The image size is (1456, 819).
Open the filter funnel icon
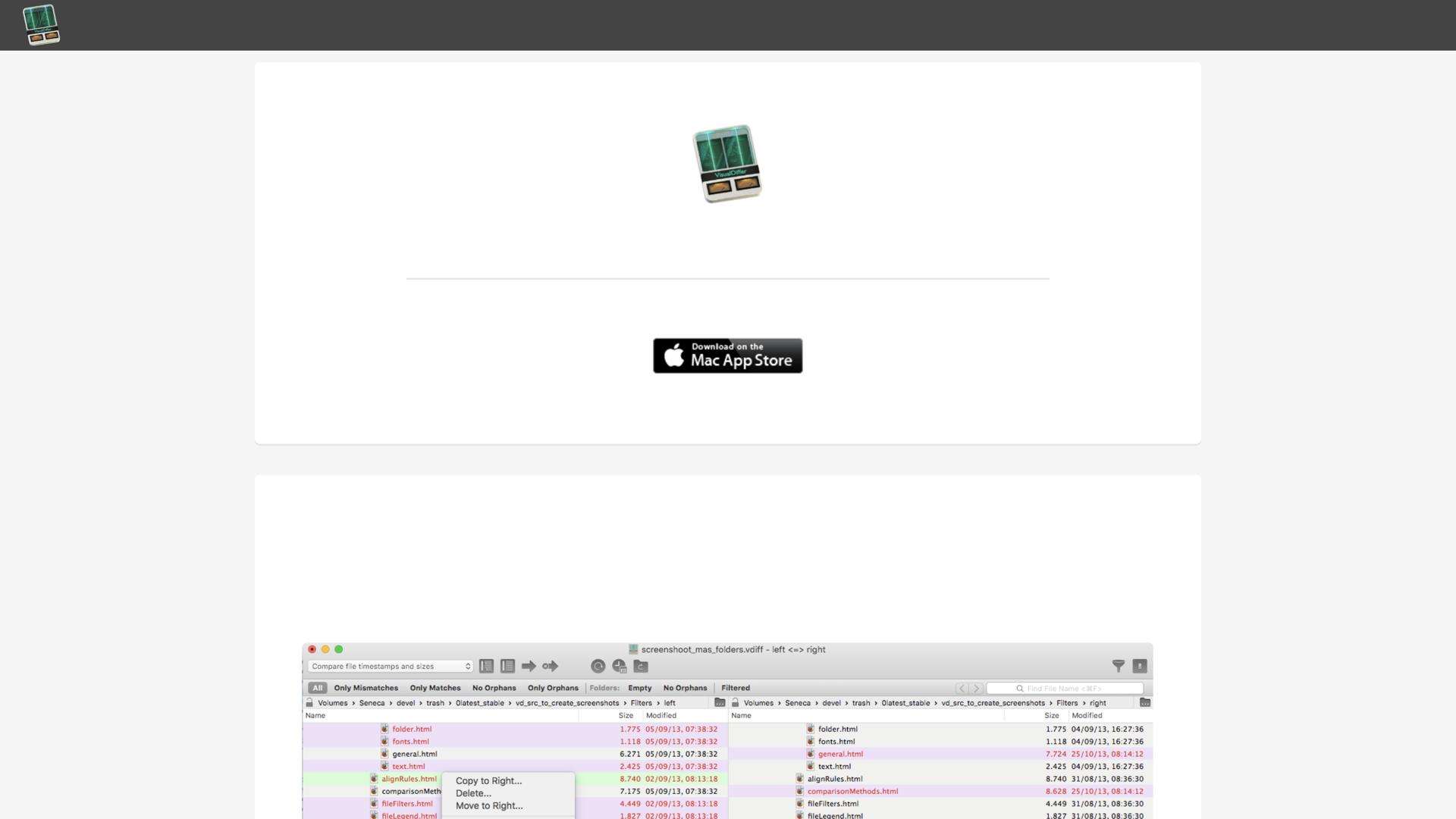pos(1119,666)
